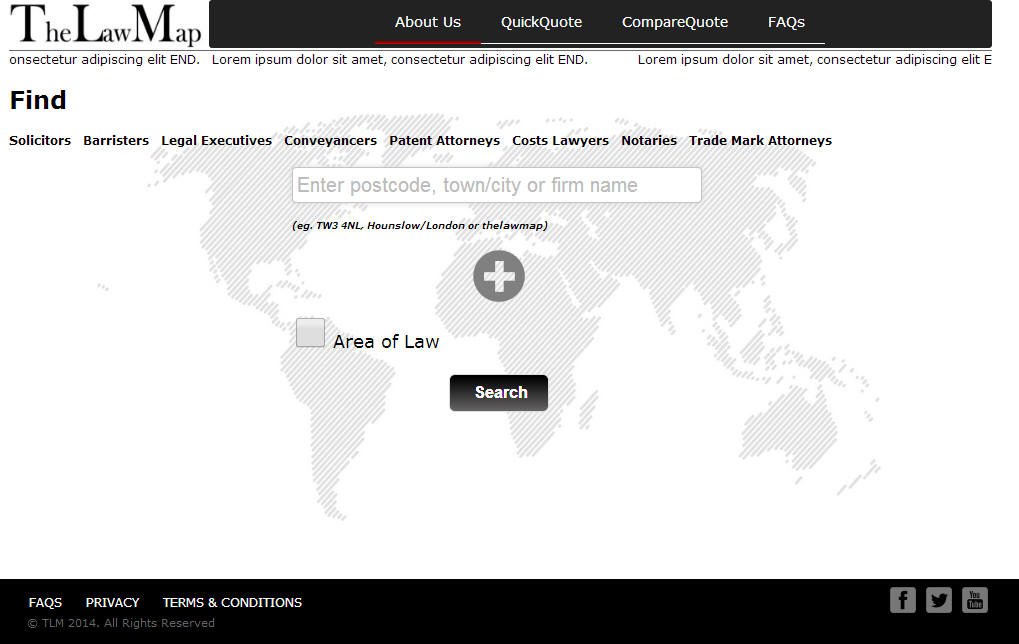Click the Facebook icon in footer
Screen dimensions: 1019x644
point(902,600)
